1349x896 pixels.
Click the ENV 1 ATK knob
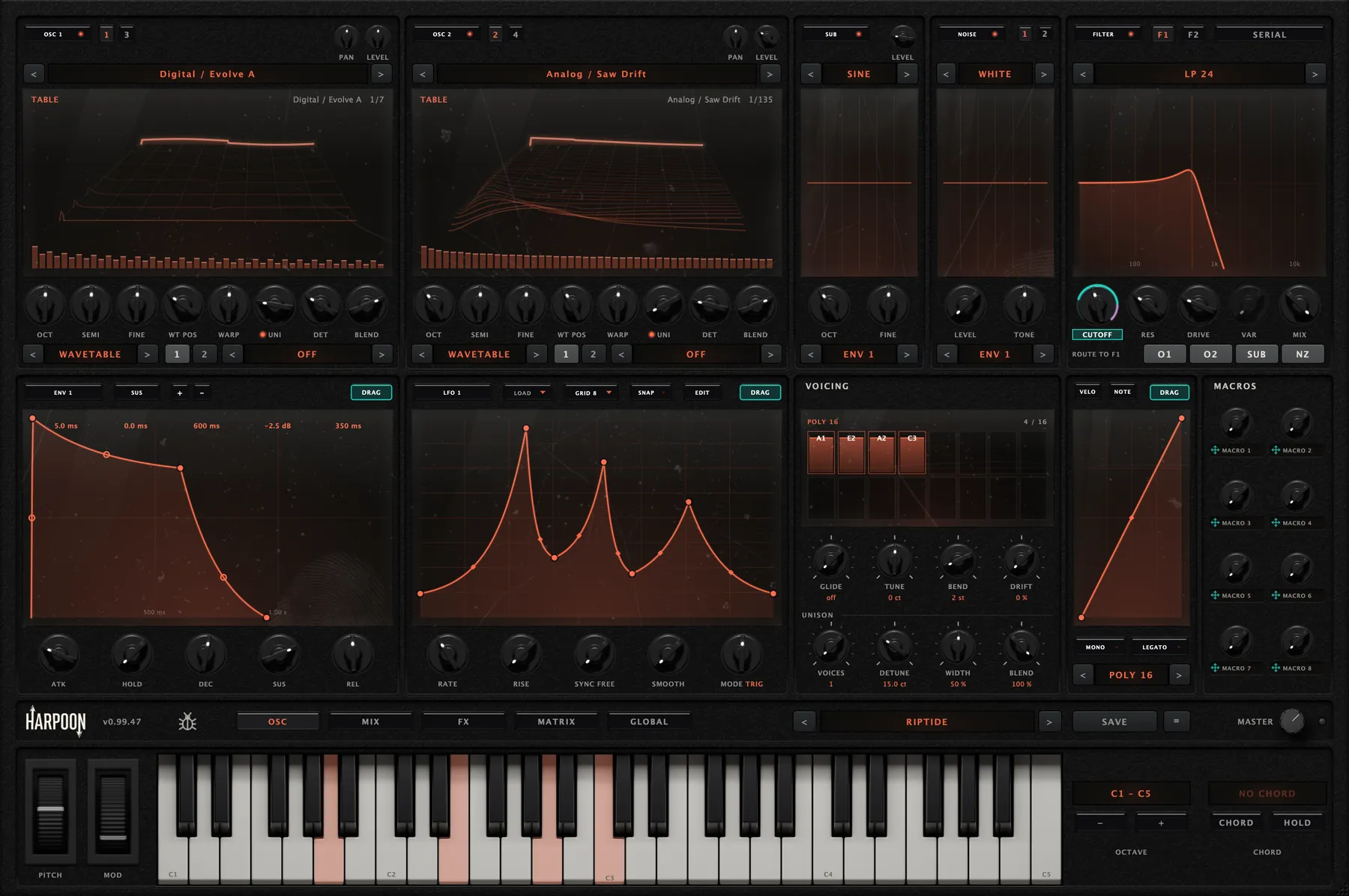click(x=58, y=654)
